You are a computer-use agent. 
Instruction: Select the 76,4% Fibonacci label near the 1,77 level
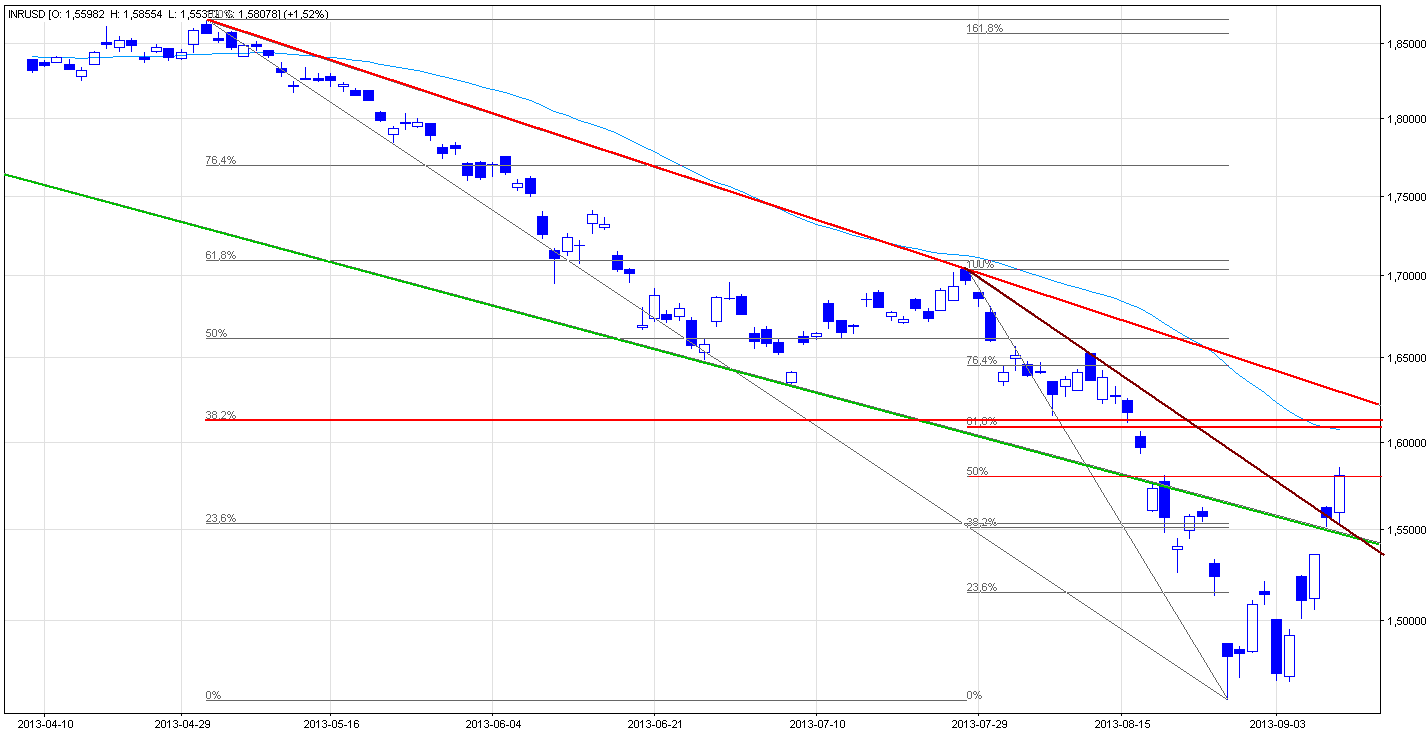(220, 160)
